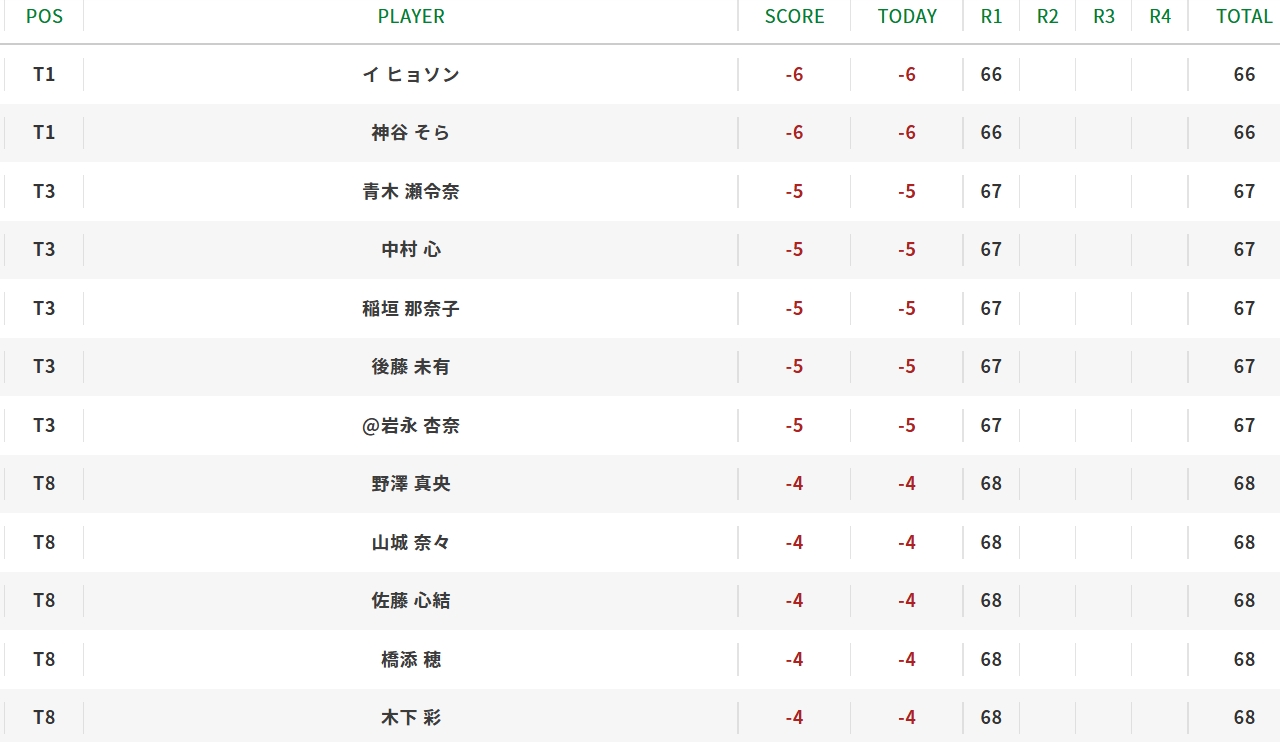1280x742 pixels.
Task: Open 稲垣 那奈子 player details
Action: (411, 309)
